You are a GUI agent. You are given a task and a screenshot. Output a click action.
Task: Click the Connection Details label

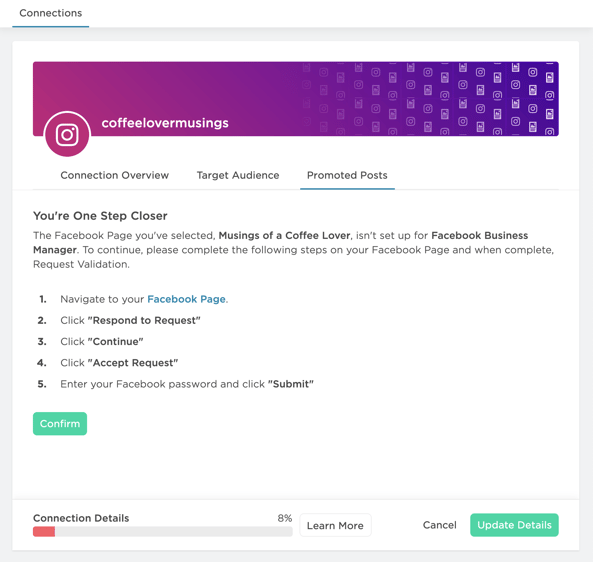81,518
